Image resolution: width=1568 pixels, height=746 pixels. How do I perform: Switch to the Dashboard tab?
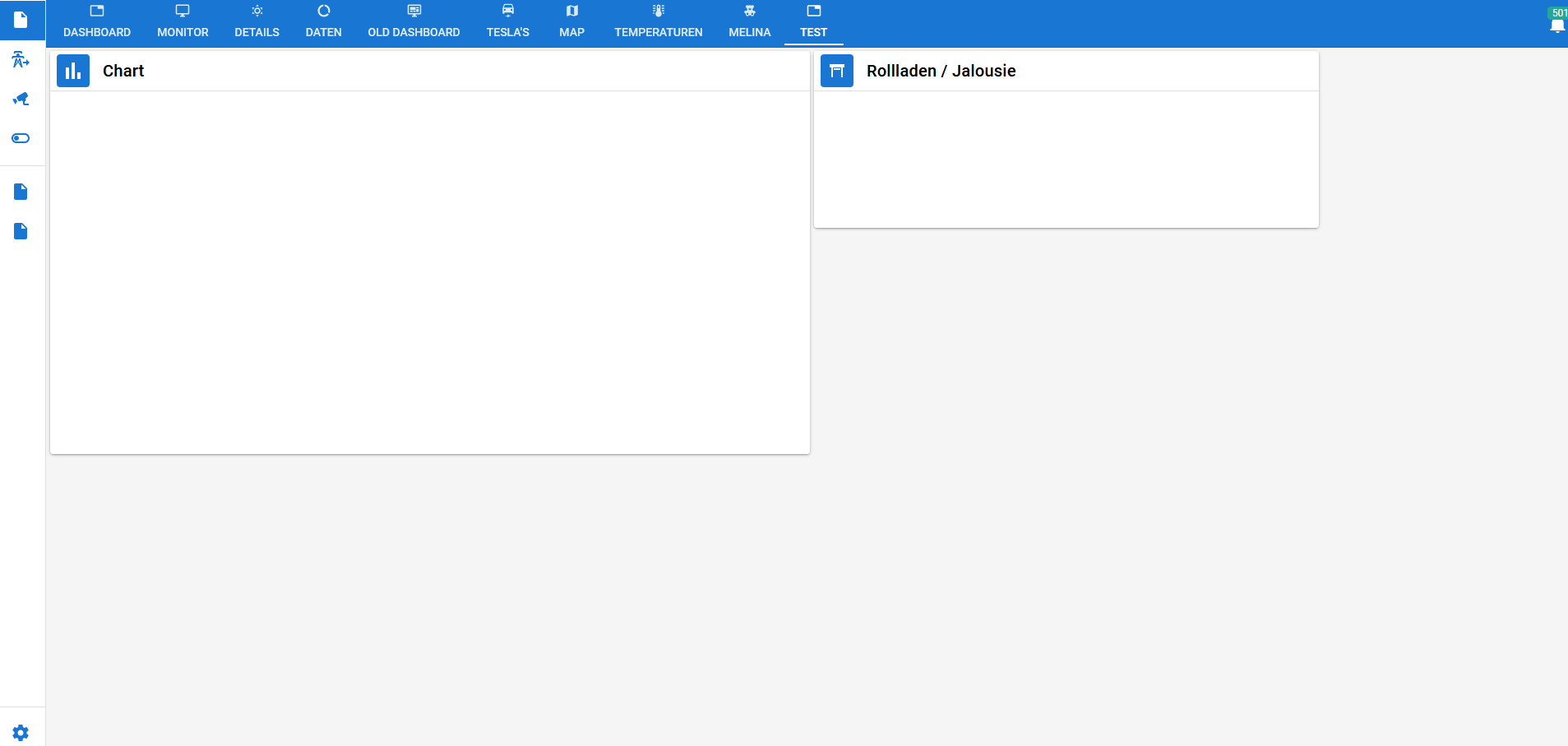click(x=97, y=23)
